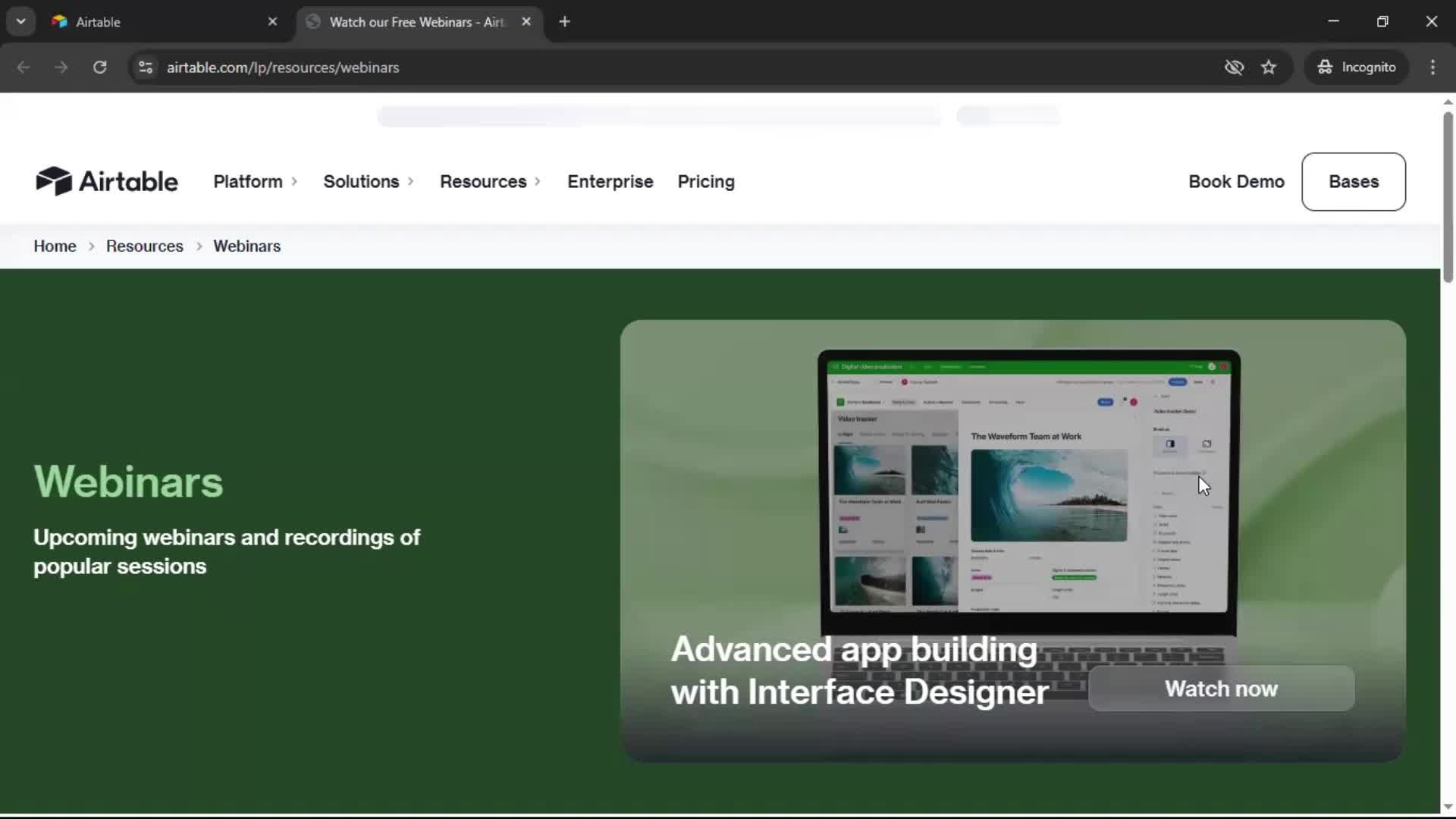Open the Pricing page
The height and width of the screenshot is (819, 1456).
(x=706, y=182)
